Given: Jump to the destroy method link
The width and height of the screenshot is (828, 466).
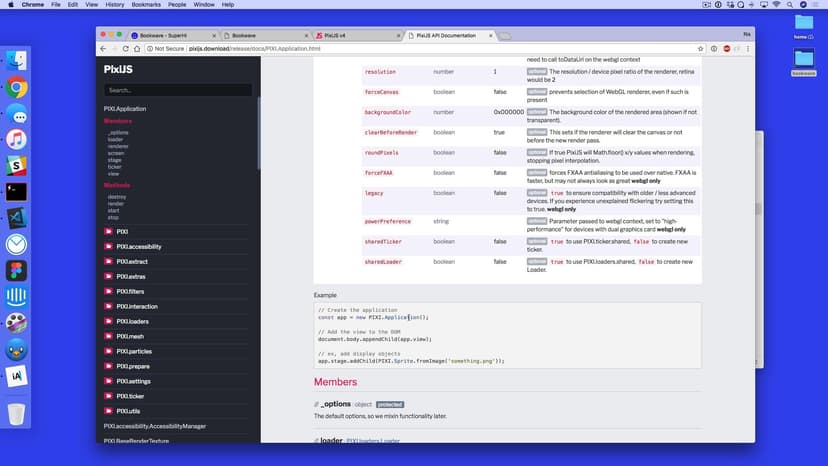Looking at the screenshot, I should click(x=117, y=197).
